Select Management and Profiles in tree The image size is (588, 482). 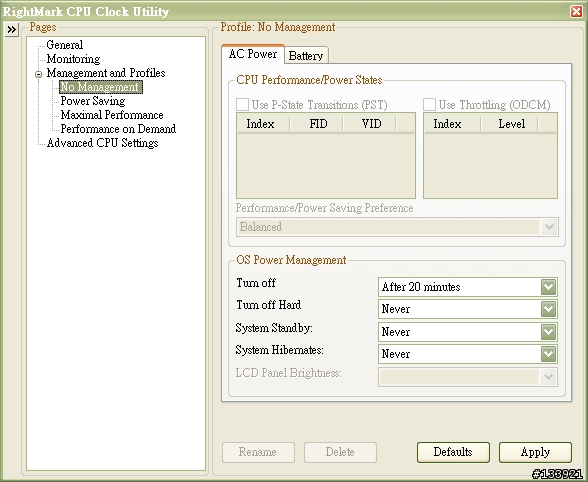click(x=106, y=73)
